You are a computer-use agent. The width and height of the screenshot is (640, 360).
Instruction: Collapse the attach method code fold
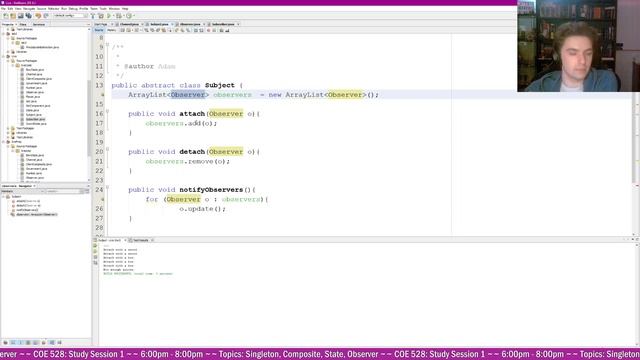coord(107,111)
